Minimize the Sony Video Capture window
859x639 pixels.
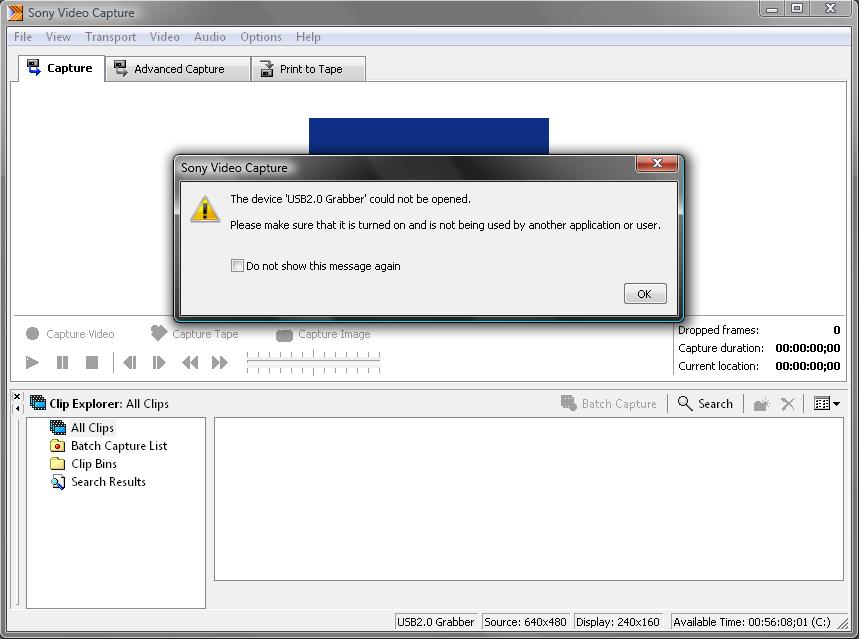772,8
